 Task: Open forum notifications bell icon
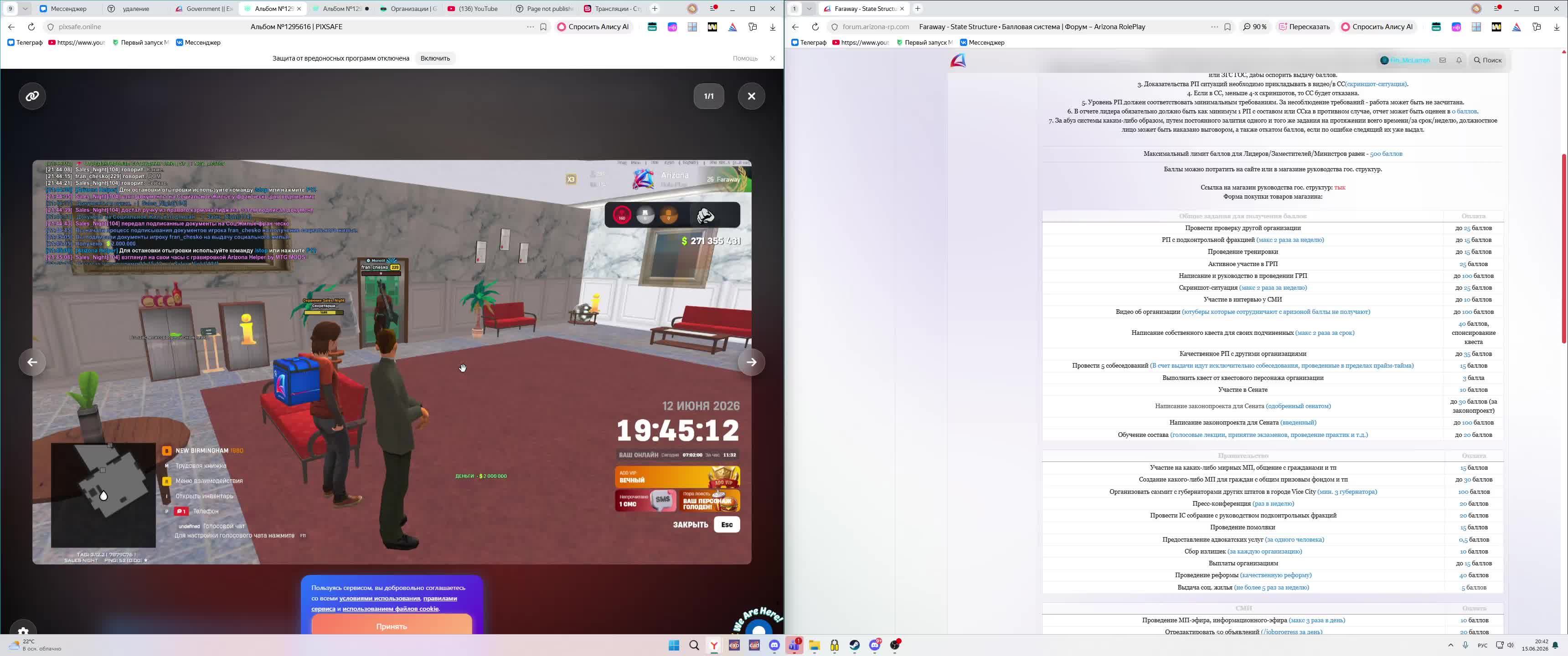coord(1459,60)
